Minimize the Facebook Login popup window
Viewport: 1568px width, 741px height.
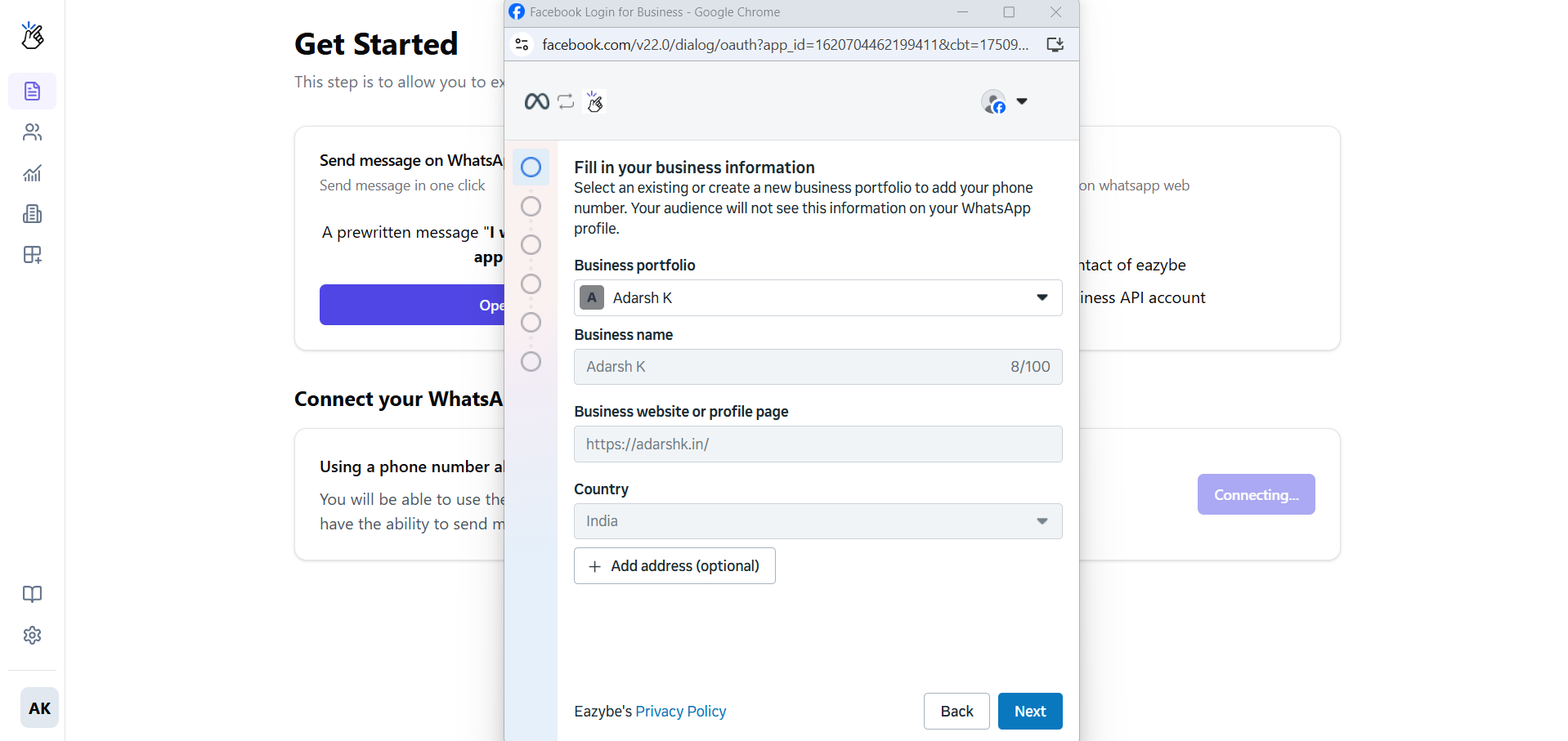(962, 11)
